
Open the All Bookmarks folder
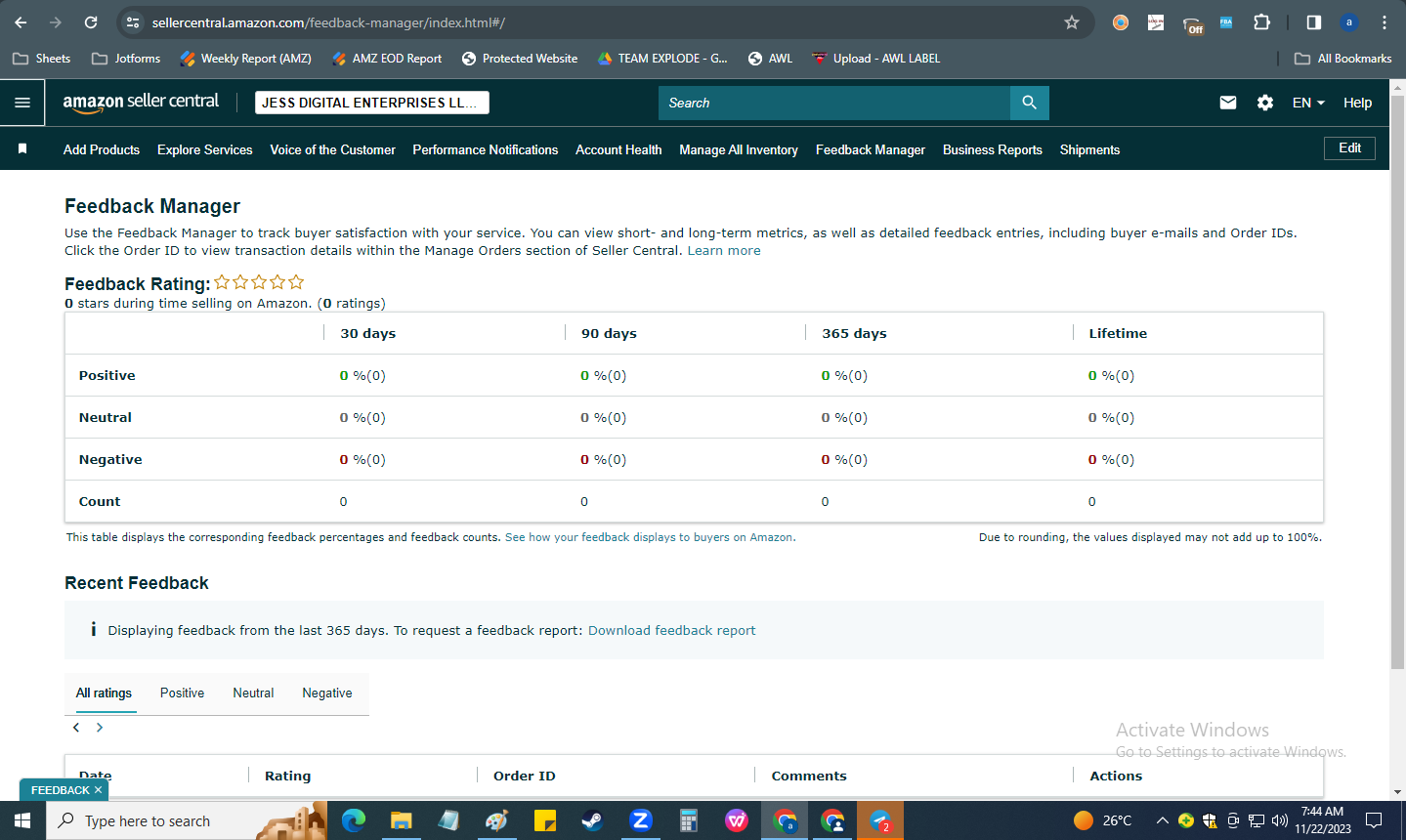pos(1342,59)
